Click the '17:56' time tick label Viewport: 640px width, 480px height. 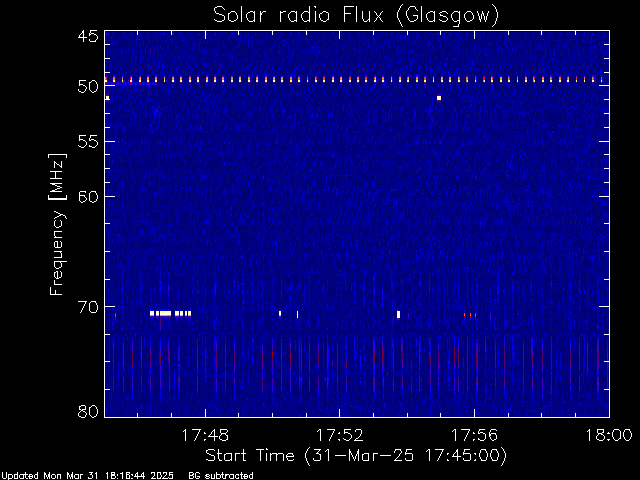(474, 435)
